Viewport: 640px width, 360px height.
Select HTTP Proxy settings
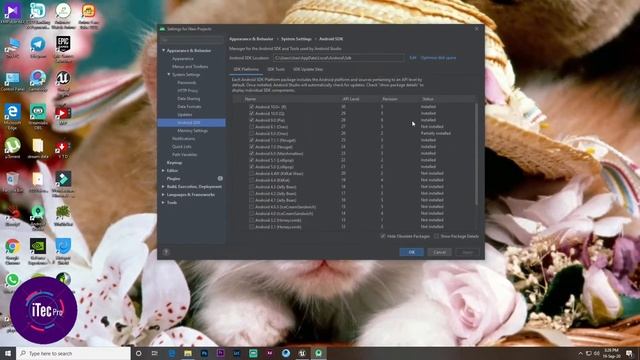tap(187, 91)
